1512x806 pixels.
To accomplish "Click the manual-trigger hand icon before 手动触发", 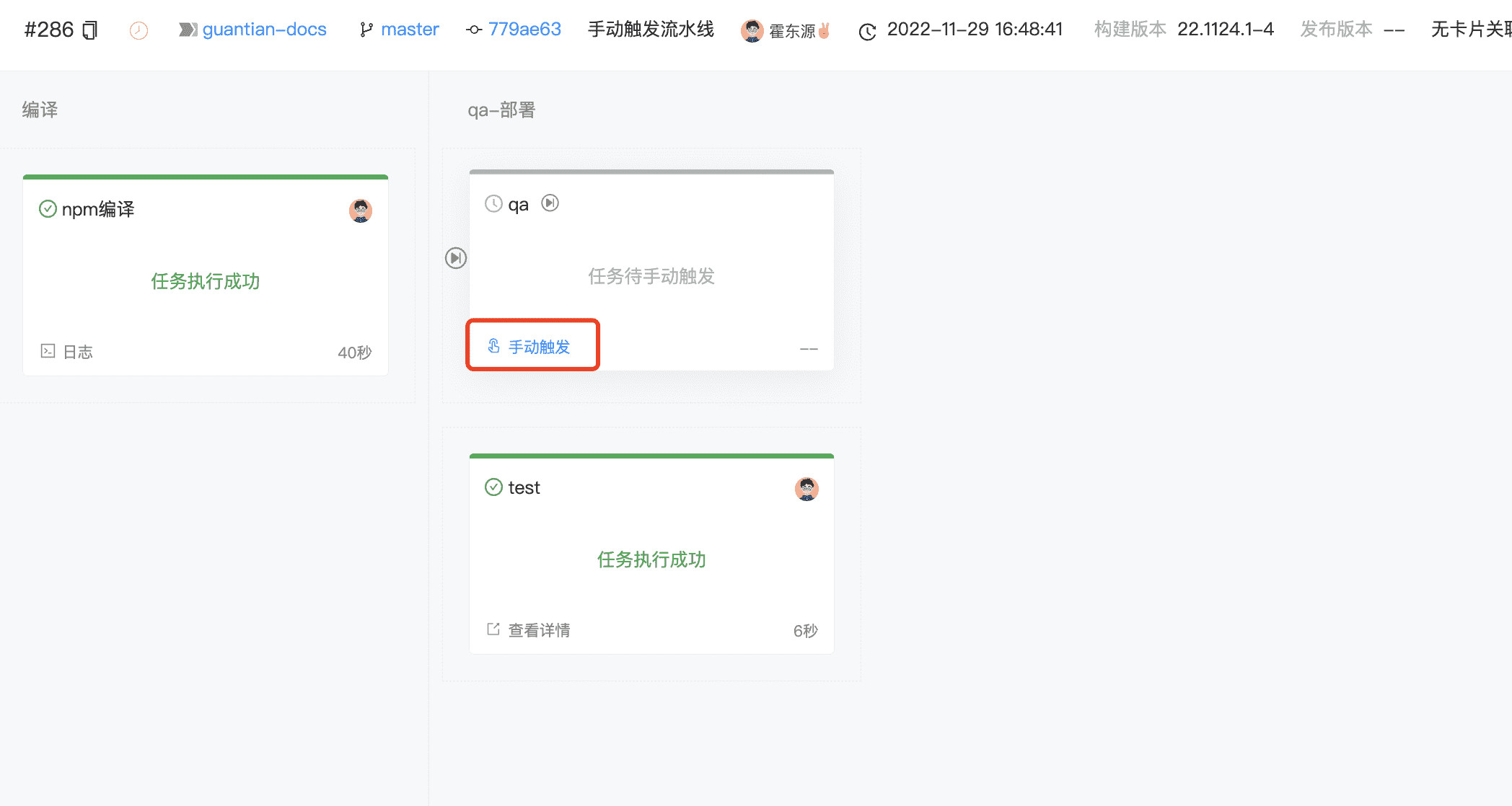I will [x=493, y=346].
